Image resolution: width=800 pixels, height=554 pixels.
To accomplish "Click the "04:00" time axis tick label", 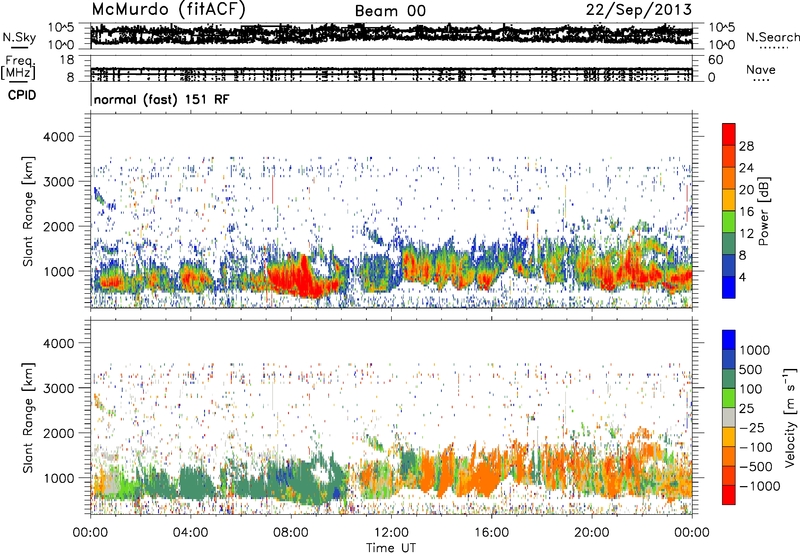I will pyautogui.click(x=190, y=533).
